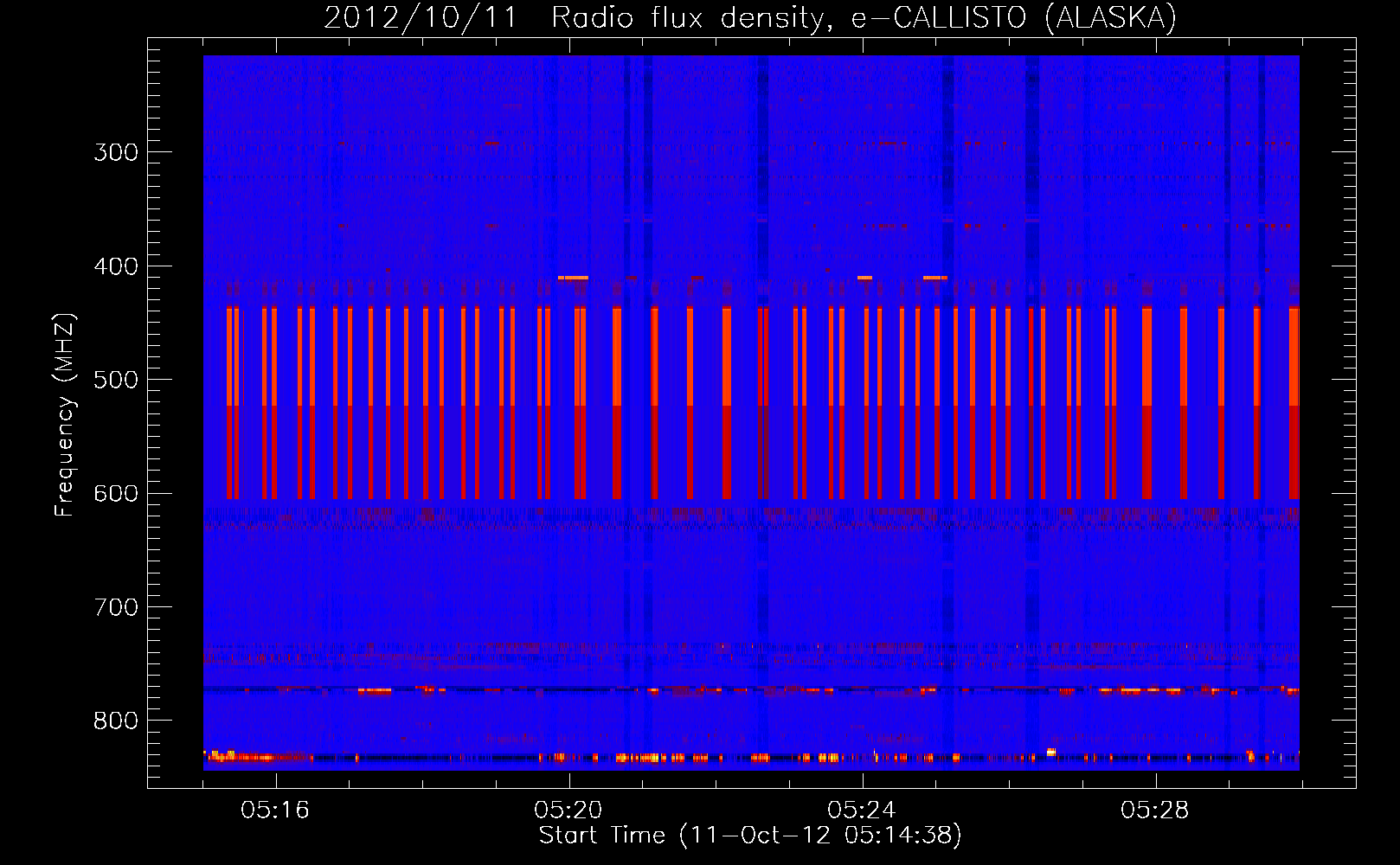Select the 800 frequency tick label
This screenshot has width=1400, height=865.
pos(116,721)
